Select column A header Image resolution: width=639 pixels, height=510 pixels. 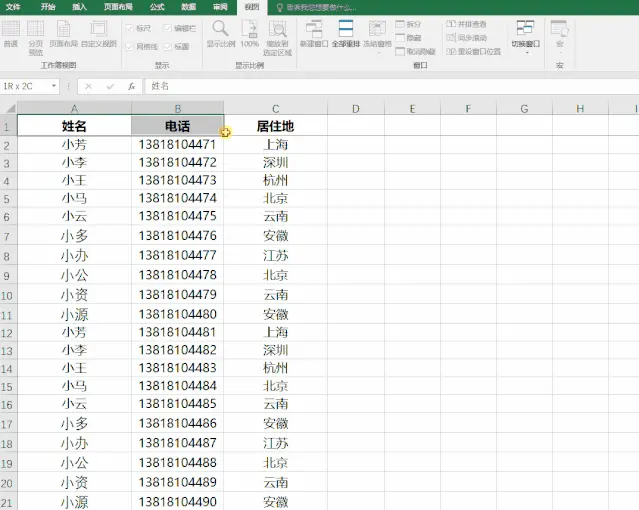click(x=74, y=108)
